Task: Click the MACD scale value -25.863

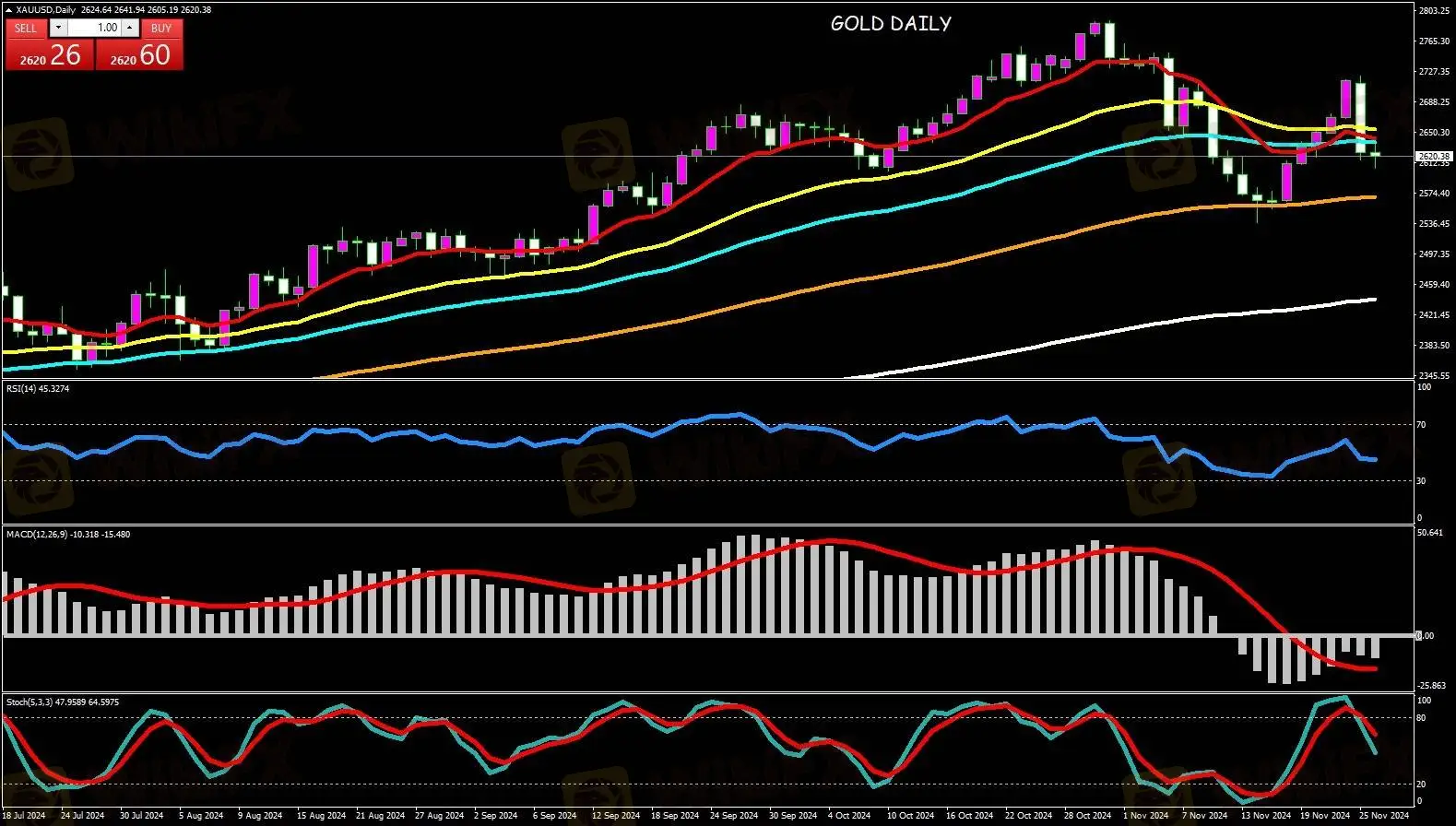Action: pos(1432,686)
